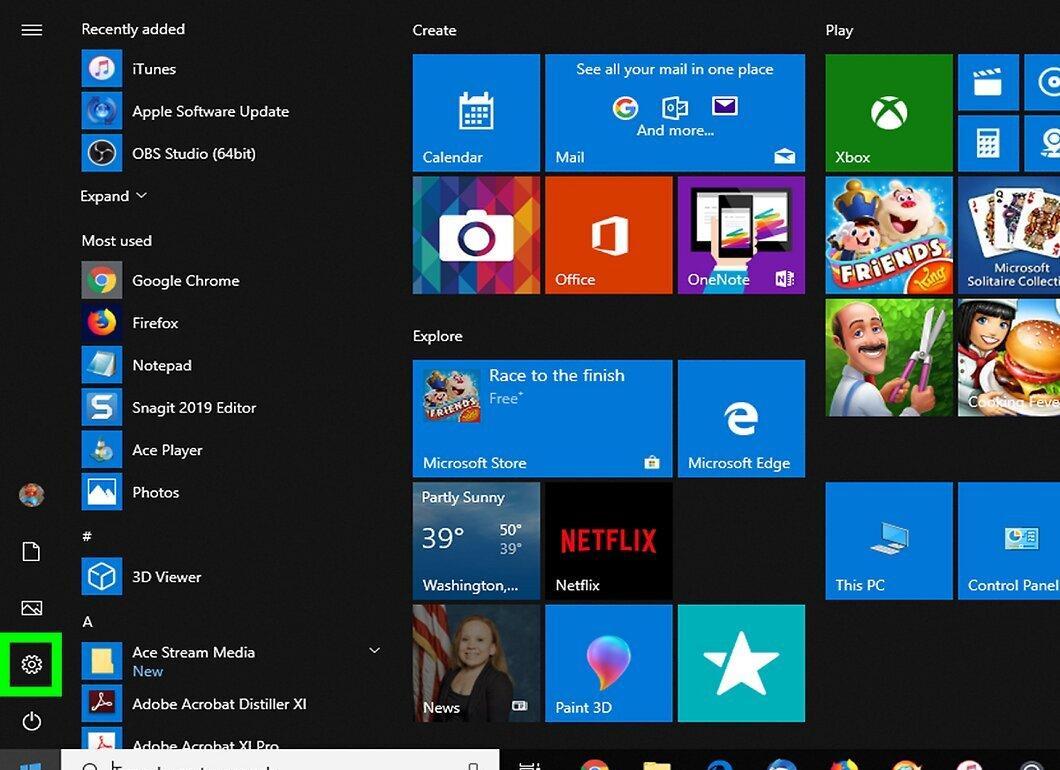Viewport: 1060px width, 770px height.
Task: Open the OneNote tile
Action: (x=741, y=235)
